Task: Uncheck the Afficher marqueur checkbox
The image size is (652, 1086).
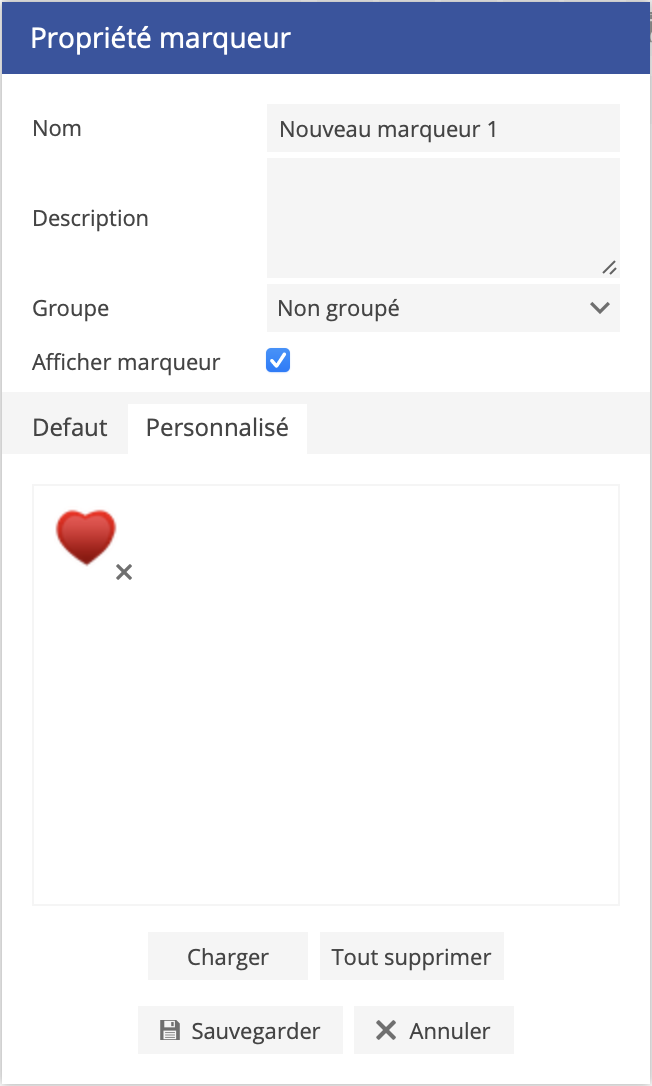Action: 278,361
